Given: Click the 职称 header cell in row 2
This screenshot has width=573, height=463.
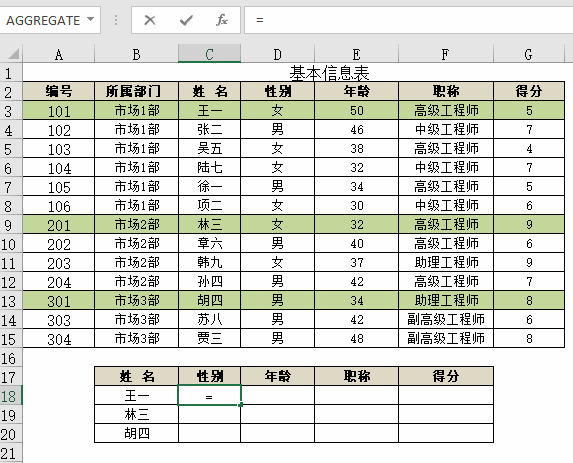Looking at the screenshot, I should pyautogui.click(x=446, y=91).
